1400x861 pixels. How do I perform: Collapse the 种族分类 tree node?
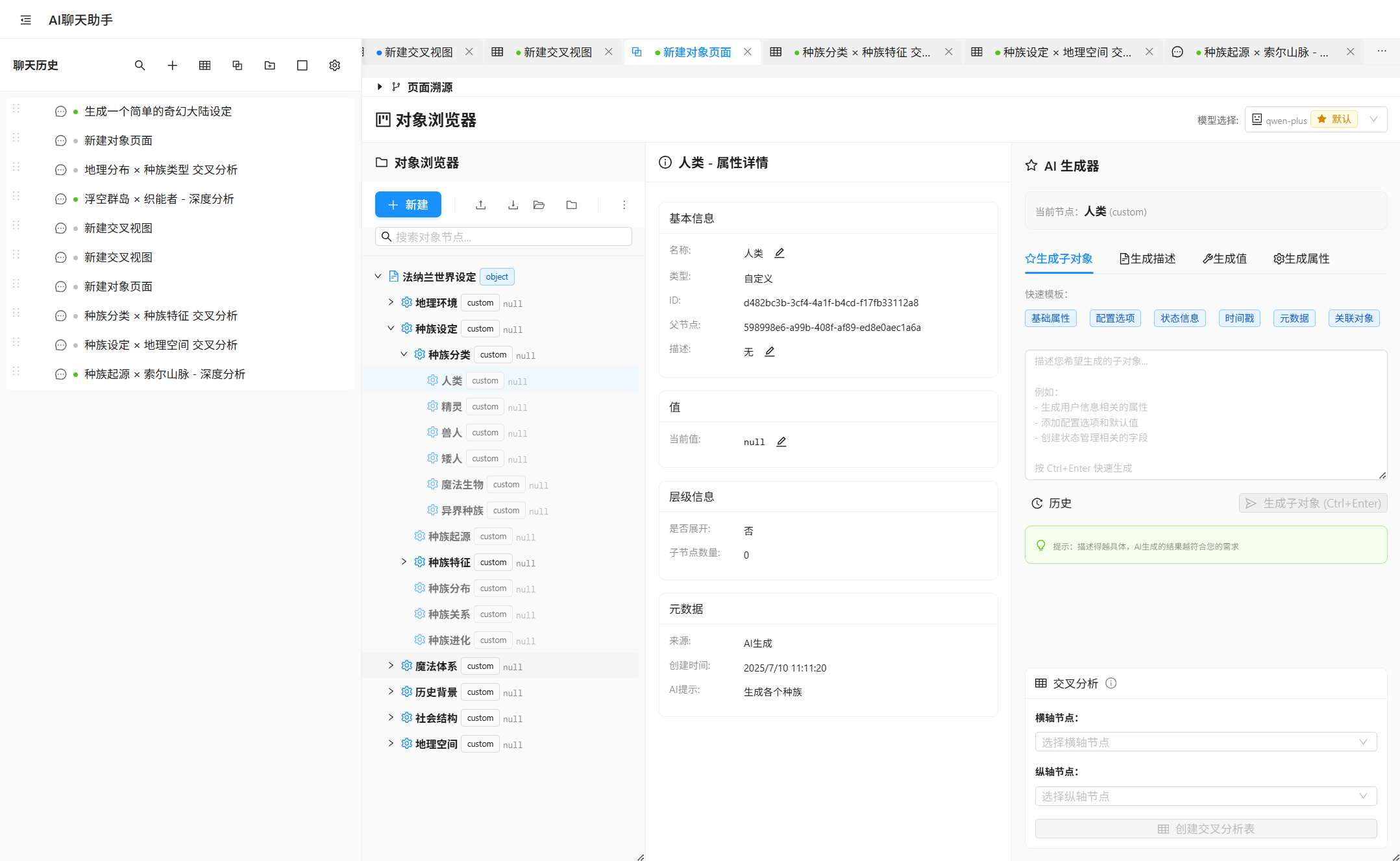click(404, 354)
